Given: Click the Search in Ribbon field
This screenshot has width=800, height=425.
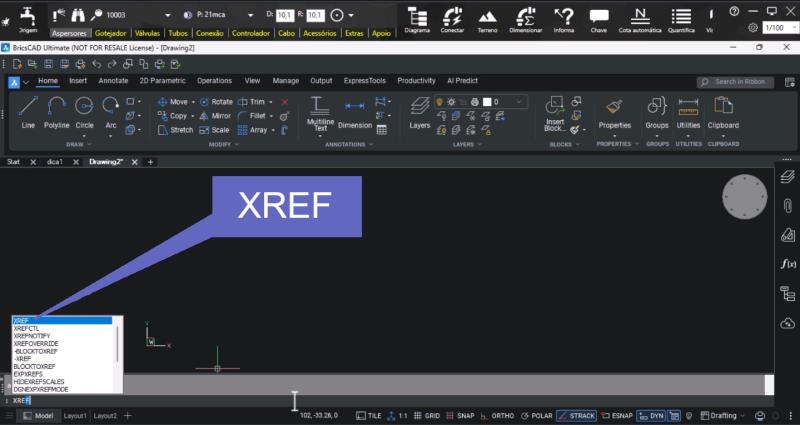Looking at the screenshot, I should point(734,81).
